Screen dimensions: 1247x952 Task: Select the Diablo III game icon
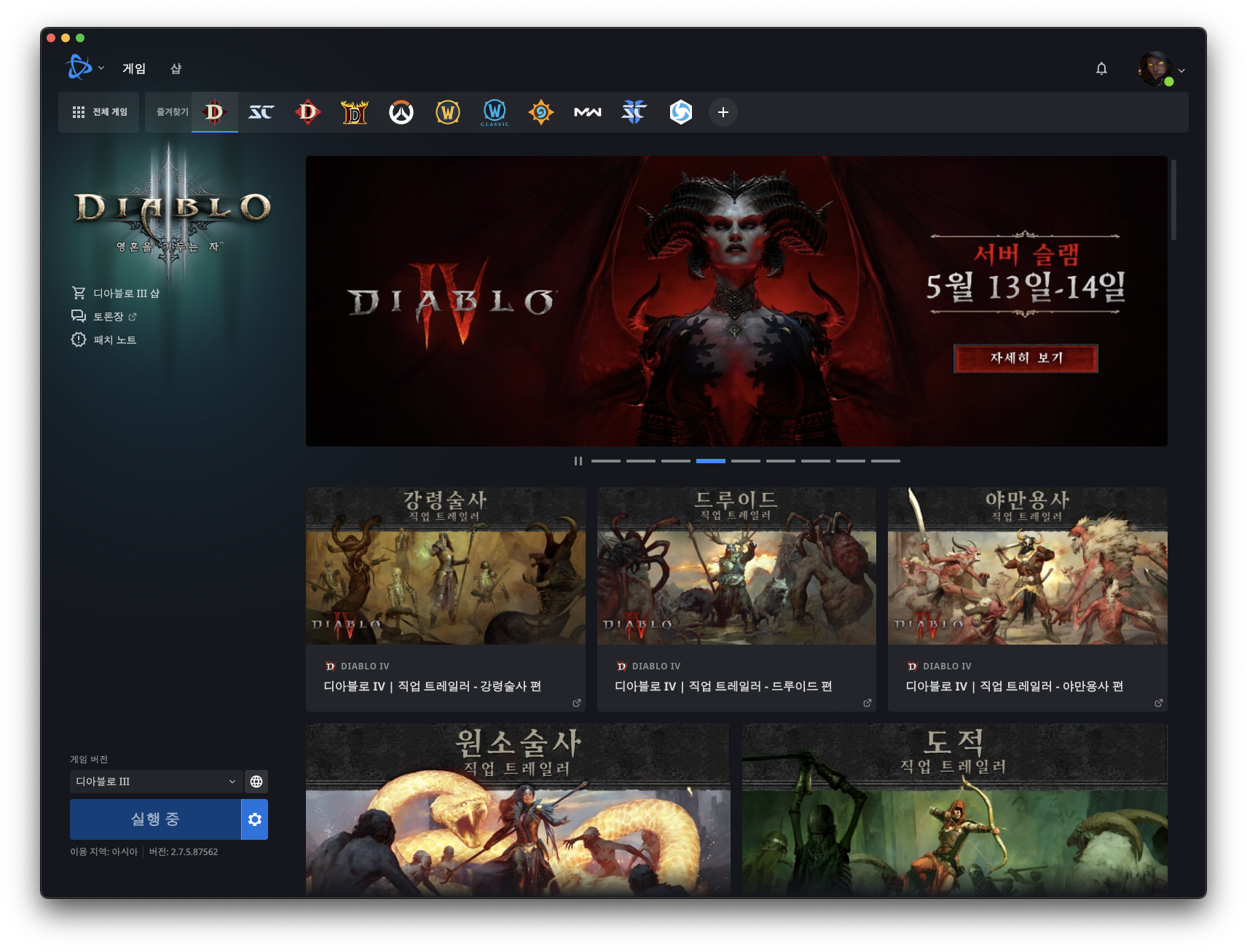(x=215, y=112)
